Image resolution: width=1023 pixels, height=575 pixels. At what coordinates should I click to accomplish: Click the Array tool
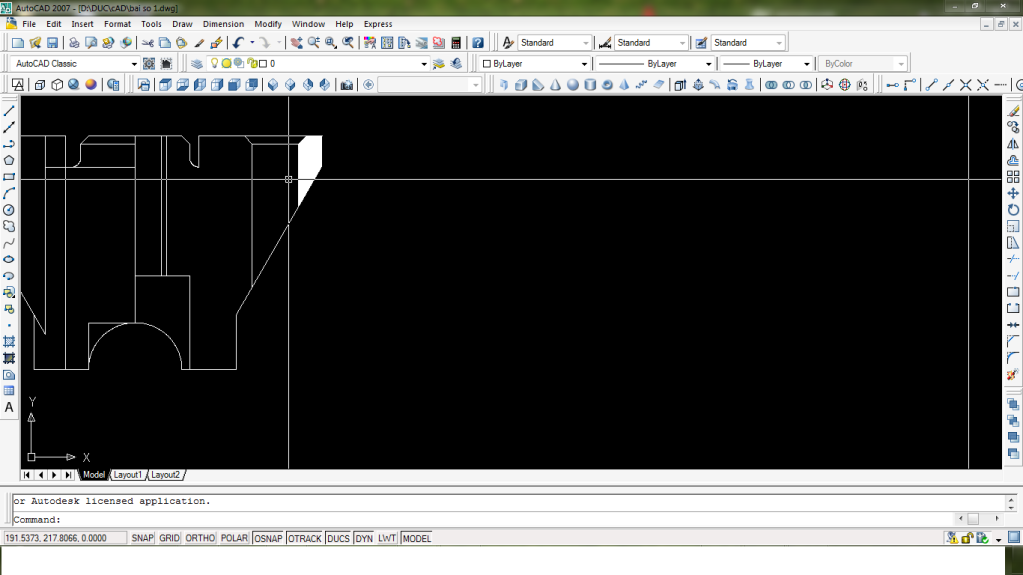point(1013,177)
